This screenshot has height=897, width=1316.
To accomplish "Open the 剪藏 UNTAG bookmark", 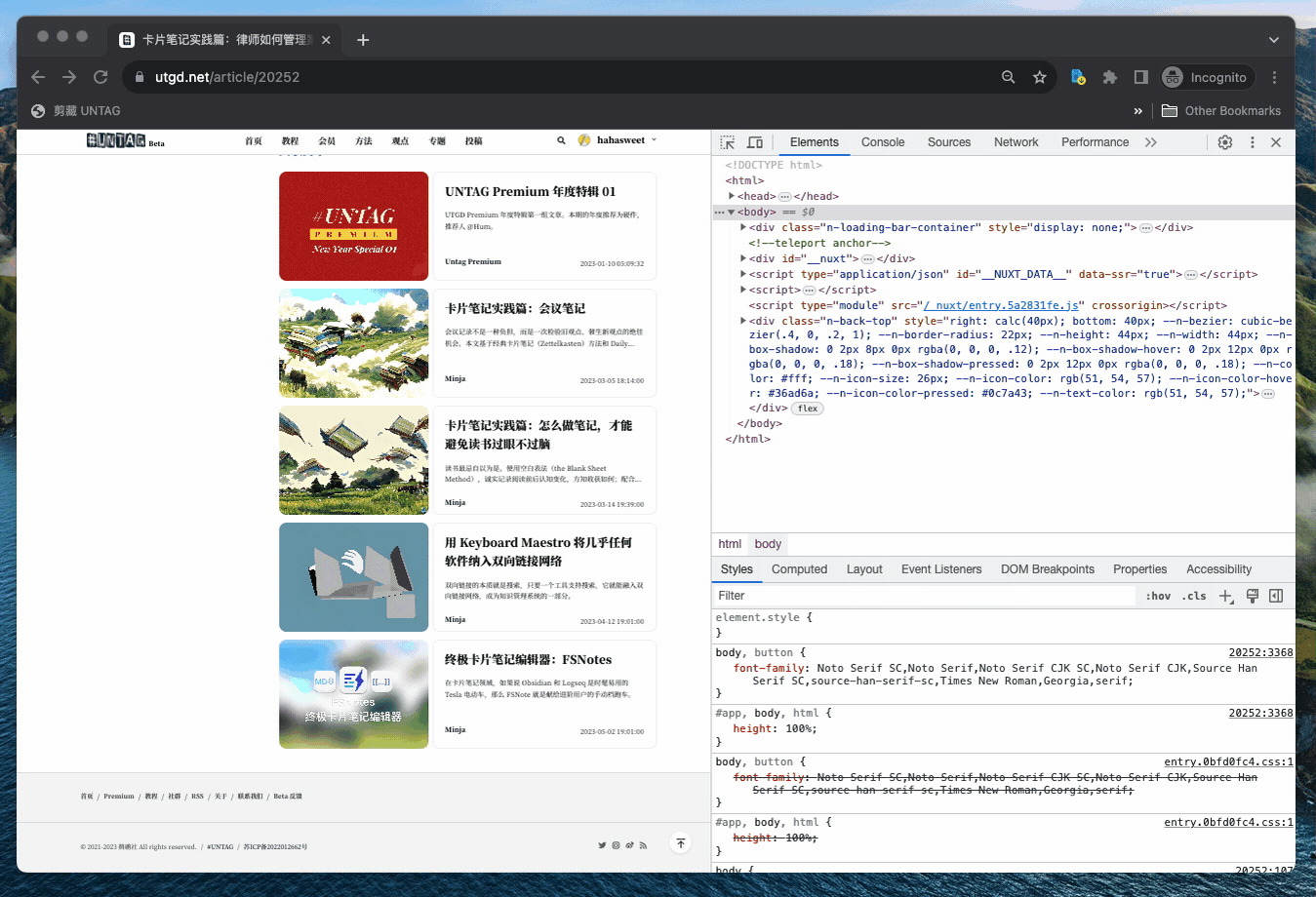I will pyautogui.click(x=76, y=111).
